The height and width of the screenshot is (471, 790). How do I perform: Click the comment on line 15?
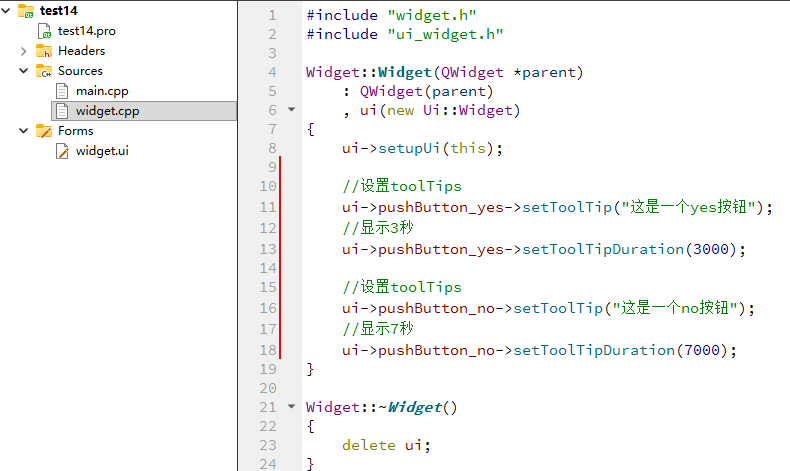click(402, 287)
